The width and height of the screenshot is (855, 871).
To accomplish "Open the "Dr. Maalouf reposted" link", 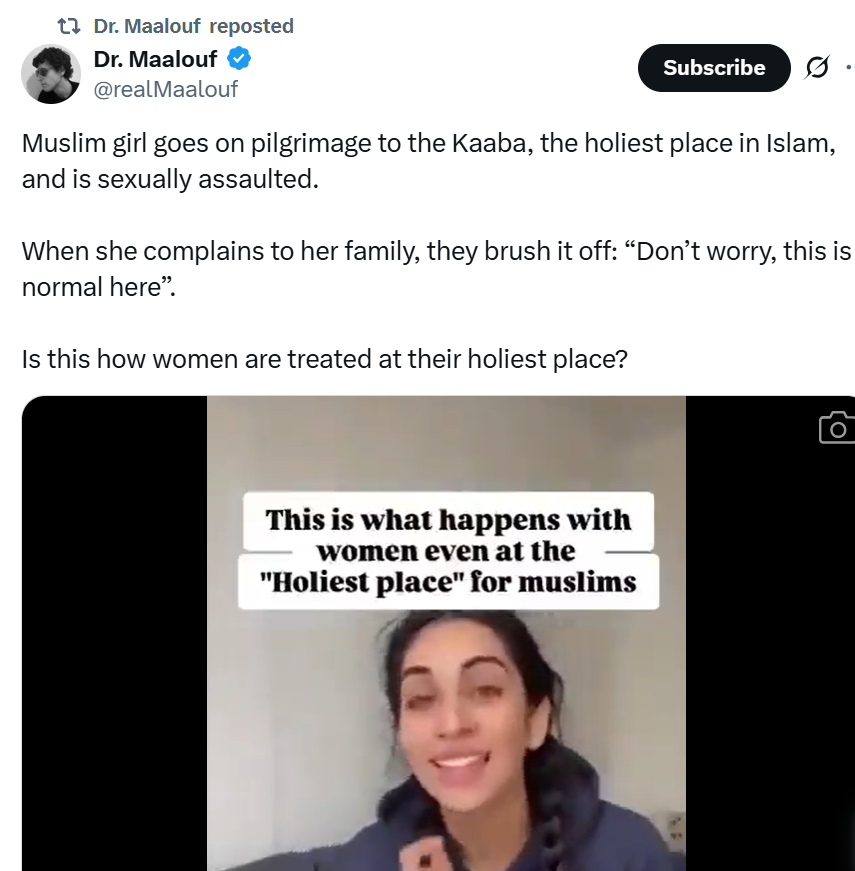I will coord(193,26).
